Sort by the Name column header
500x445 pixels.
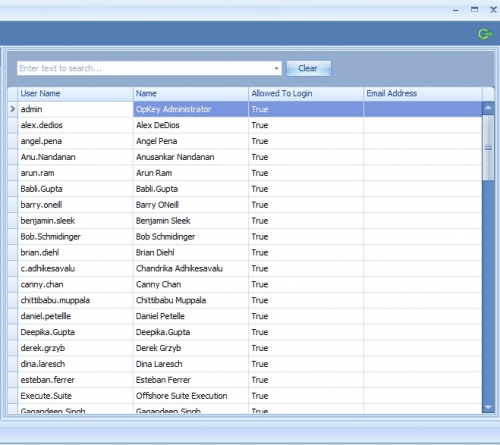tap(191, 94)
